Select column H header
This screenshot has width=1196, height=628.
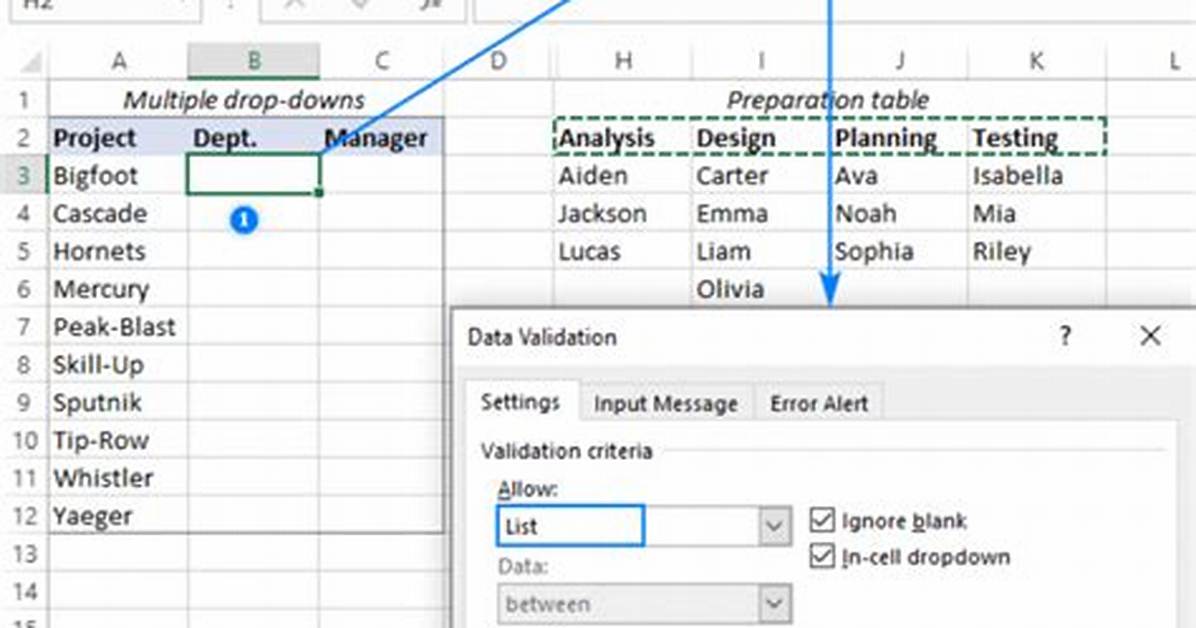point(623,61)
